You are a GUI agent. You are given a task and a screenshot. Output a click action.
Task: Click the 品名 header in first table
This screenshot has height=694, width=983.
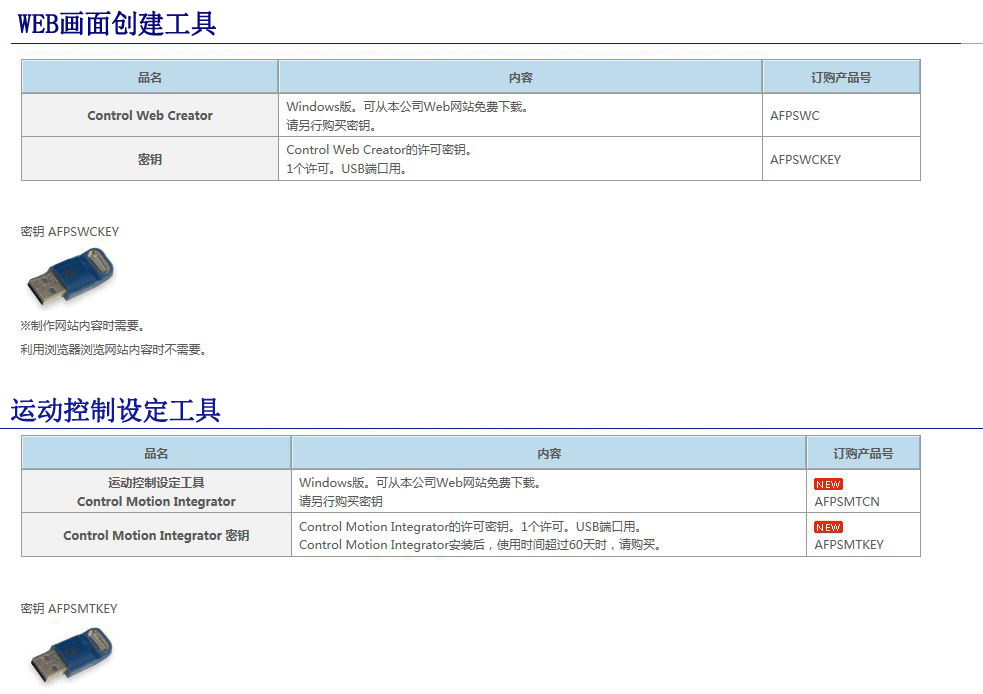(150, 77)
